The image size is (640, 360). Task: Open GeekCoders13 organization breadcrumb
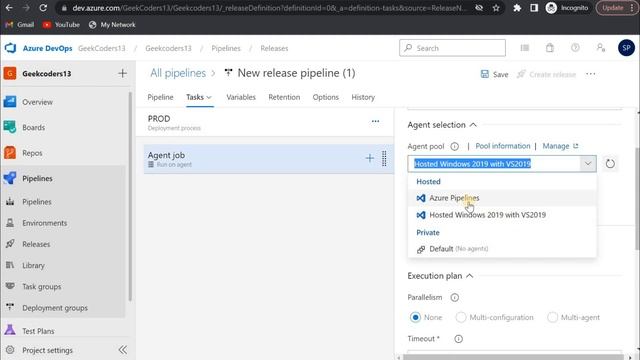102,48
